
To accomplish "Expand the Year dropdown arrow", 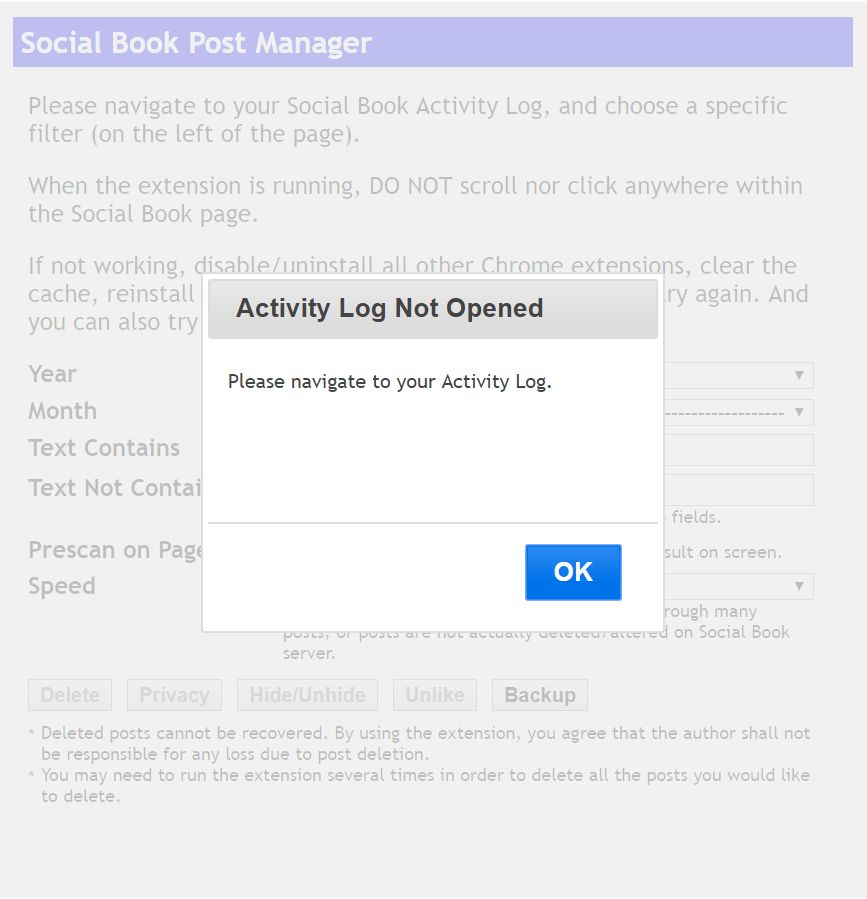I will 799,375.
